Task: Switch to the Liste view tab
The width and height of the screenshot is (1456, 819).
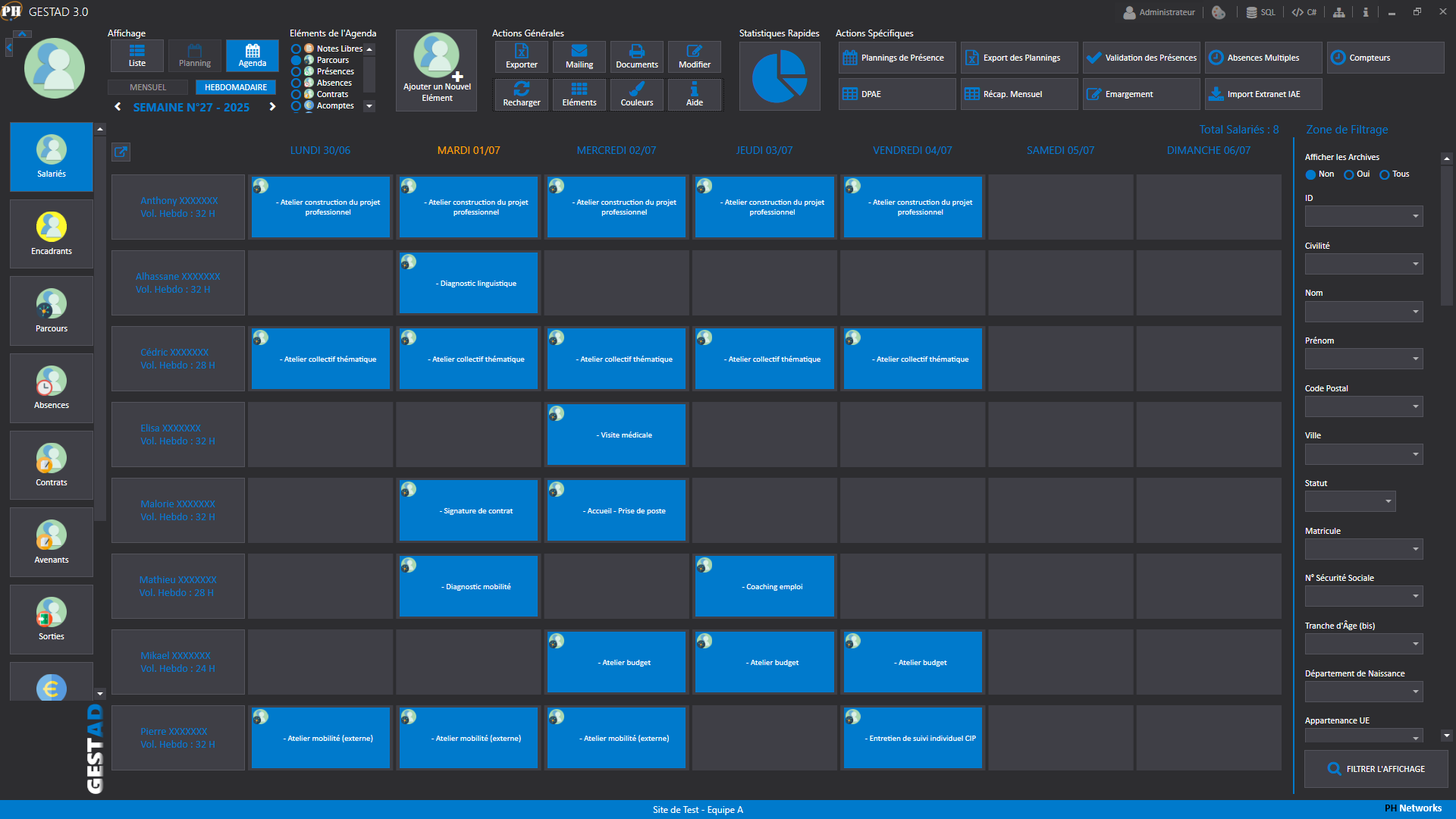Action: tap(137, 55)
